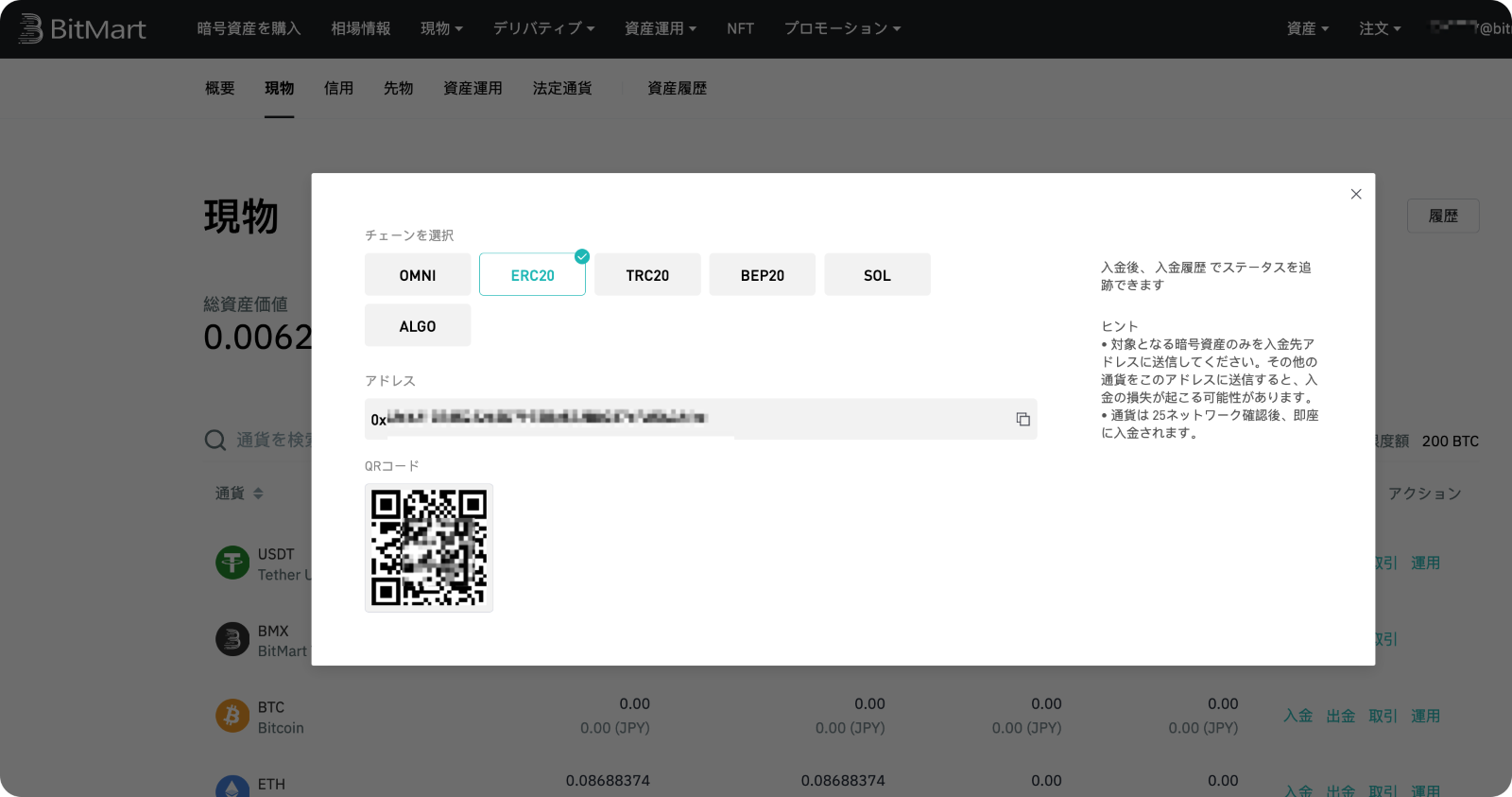Sort by 通貨 column arrows
This screenshot has width=1512, height=797.
coord(258,494)
